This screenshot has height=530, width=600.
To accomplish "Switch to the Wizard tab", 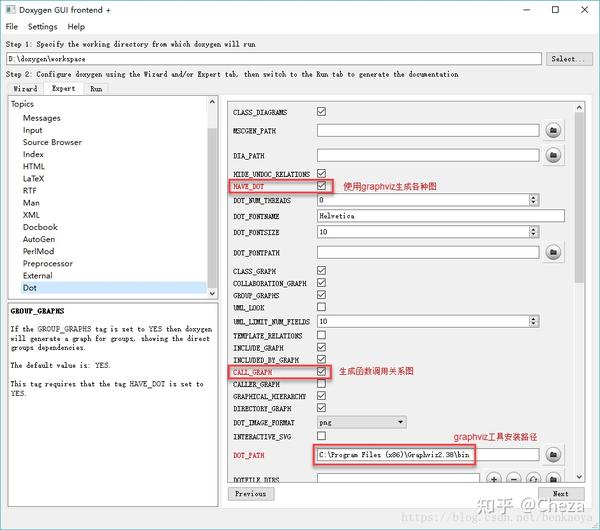I will coord(26,88).
